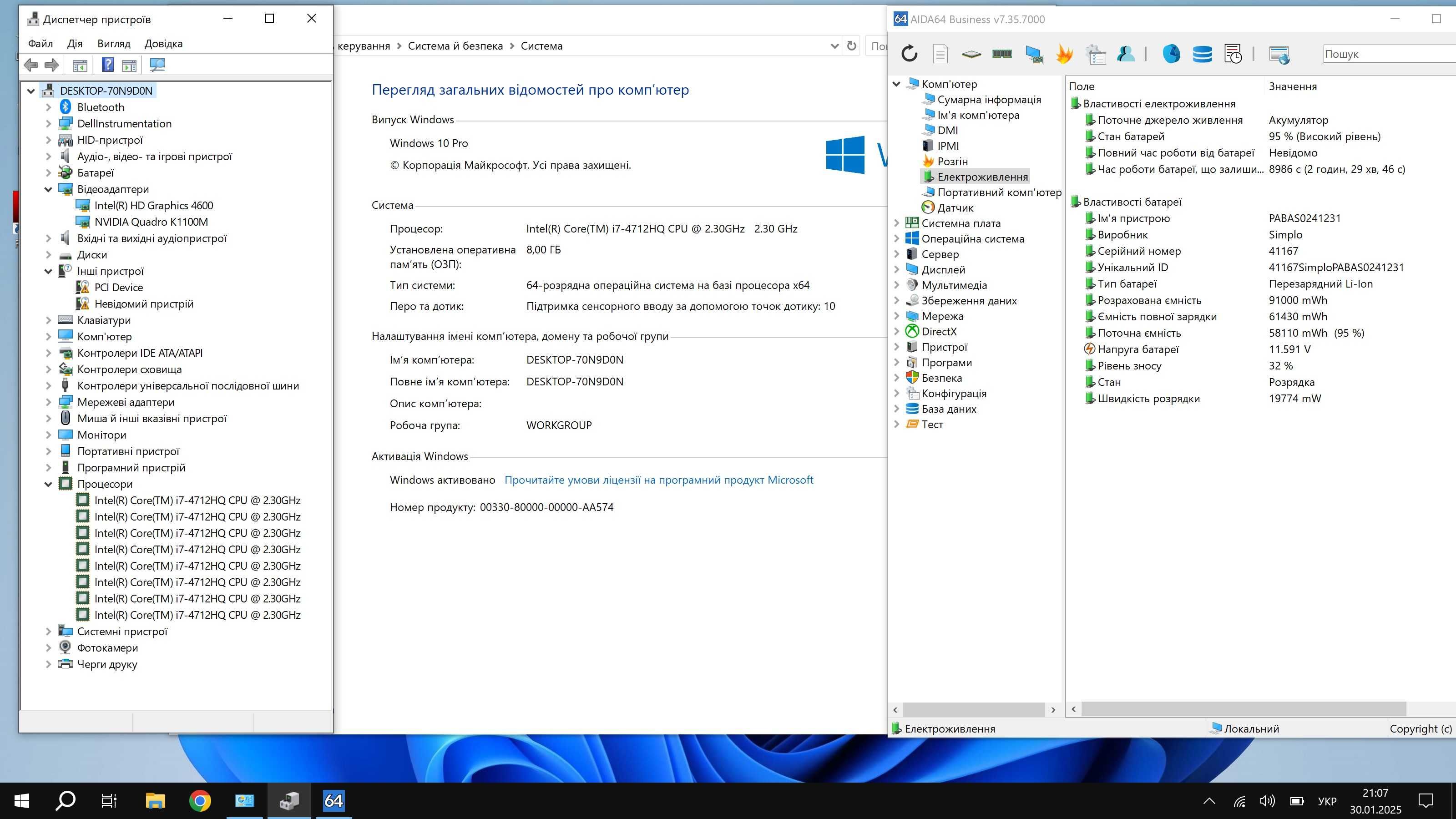Screen dimensions: 1456x819
Task: Click in the Пошук search field in AIDA64
Action: click(1389, 54)
